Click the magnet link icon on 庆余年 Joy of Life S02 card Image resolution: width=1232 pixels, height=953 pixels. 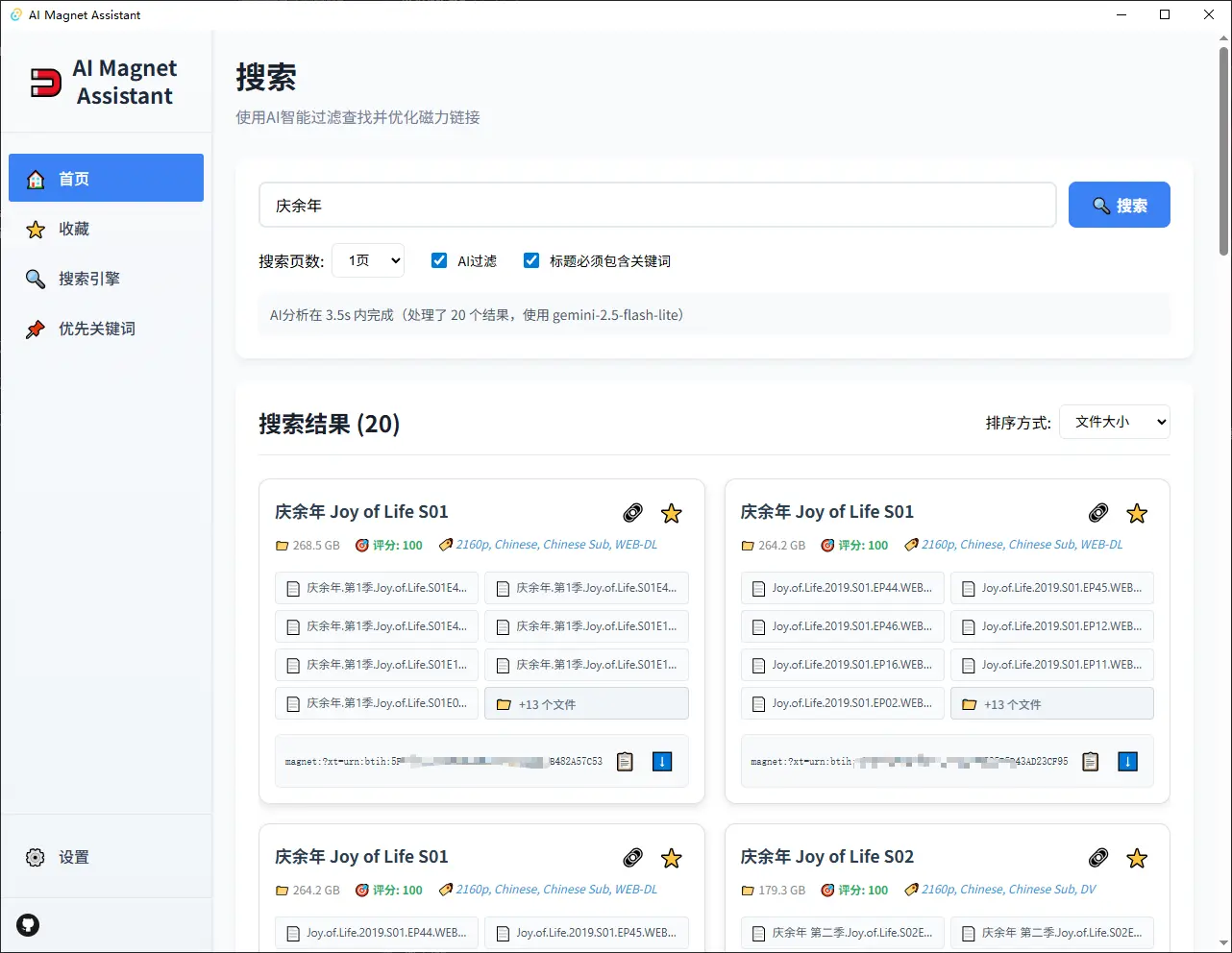click(x=1098, y=857)
